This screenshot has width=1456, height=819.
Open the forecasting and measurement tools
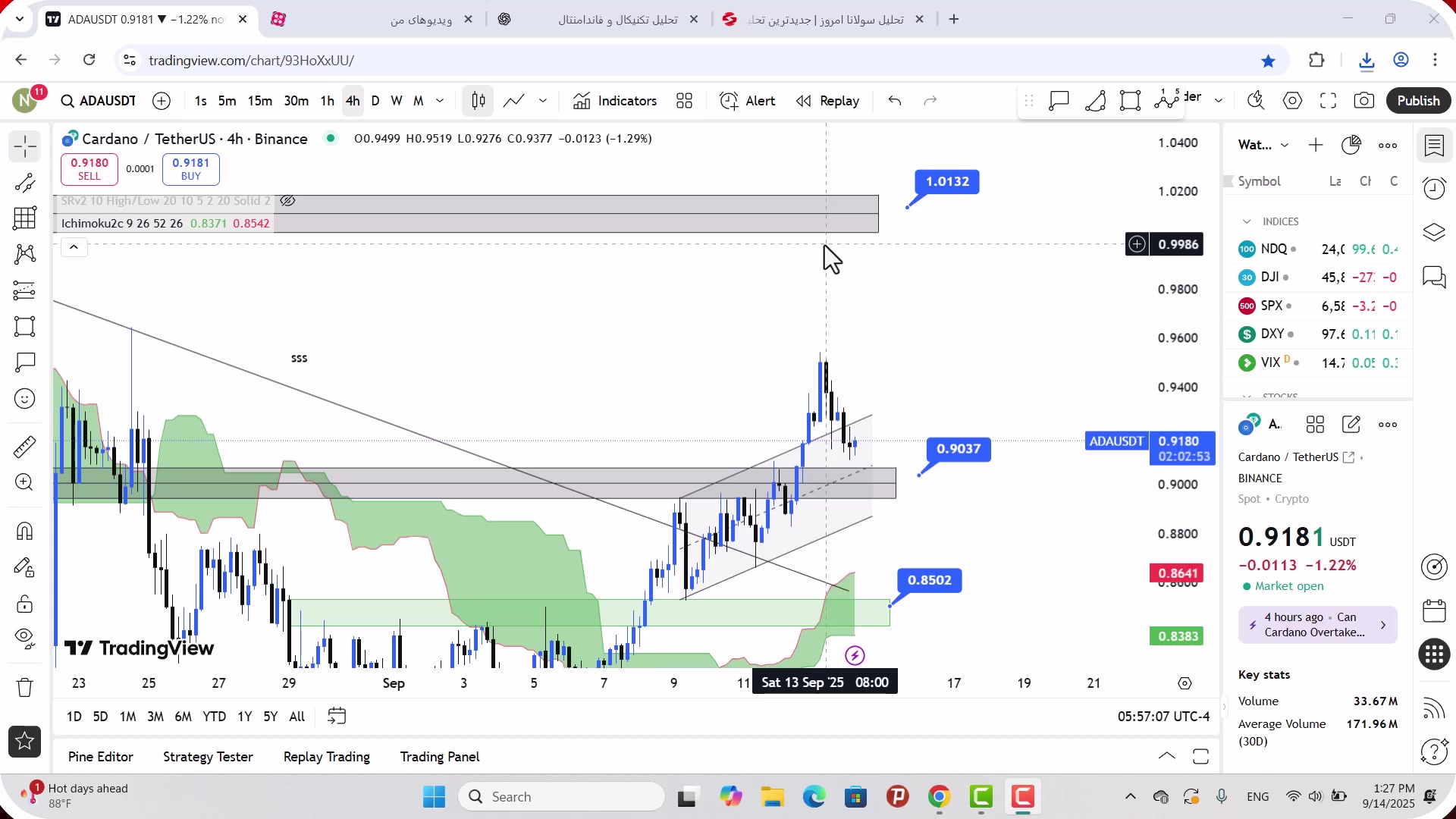24,290
